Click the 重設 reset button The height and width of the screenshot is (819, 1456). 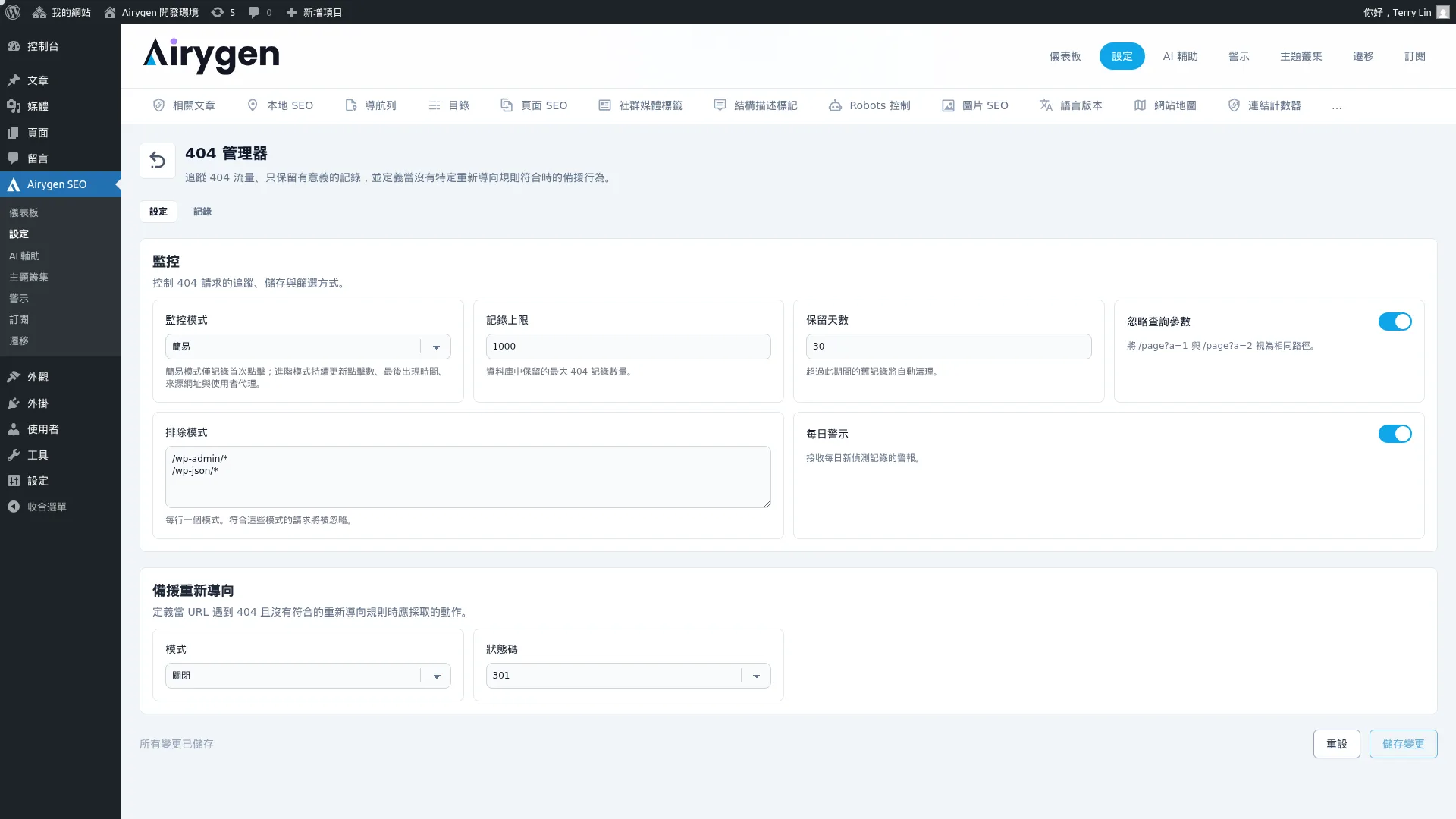(x=1337, y=744)
